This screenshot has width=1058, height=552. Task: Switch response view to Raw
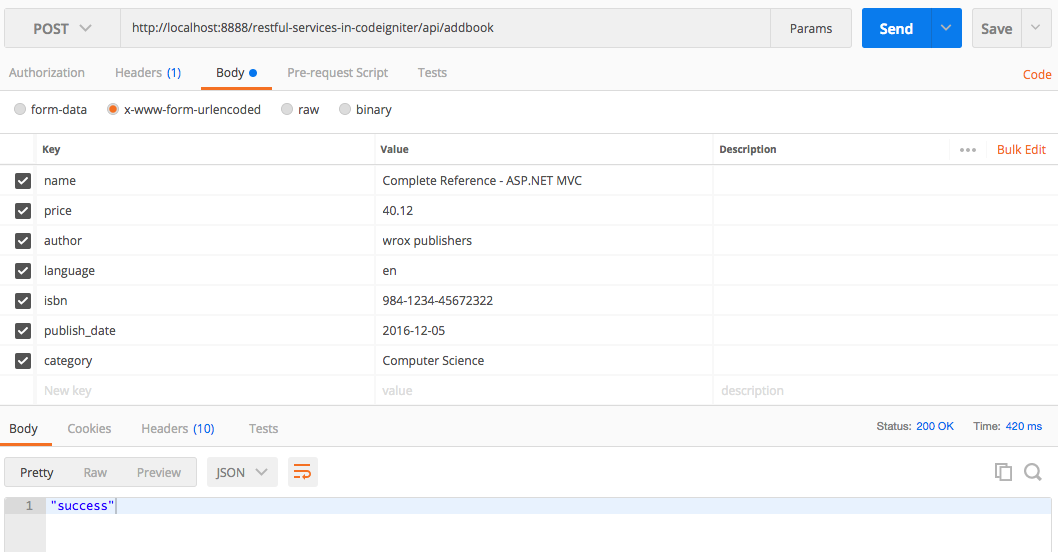(95, 472)
